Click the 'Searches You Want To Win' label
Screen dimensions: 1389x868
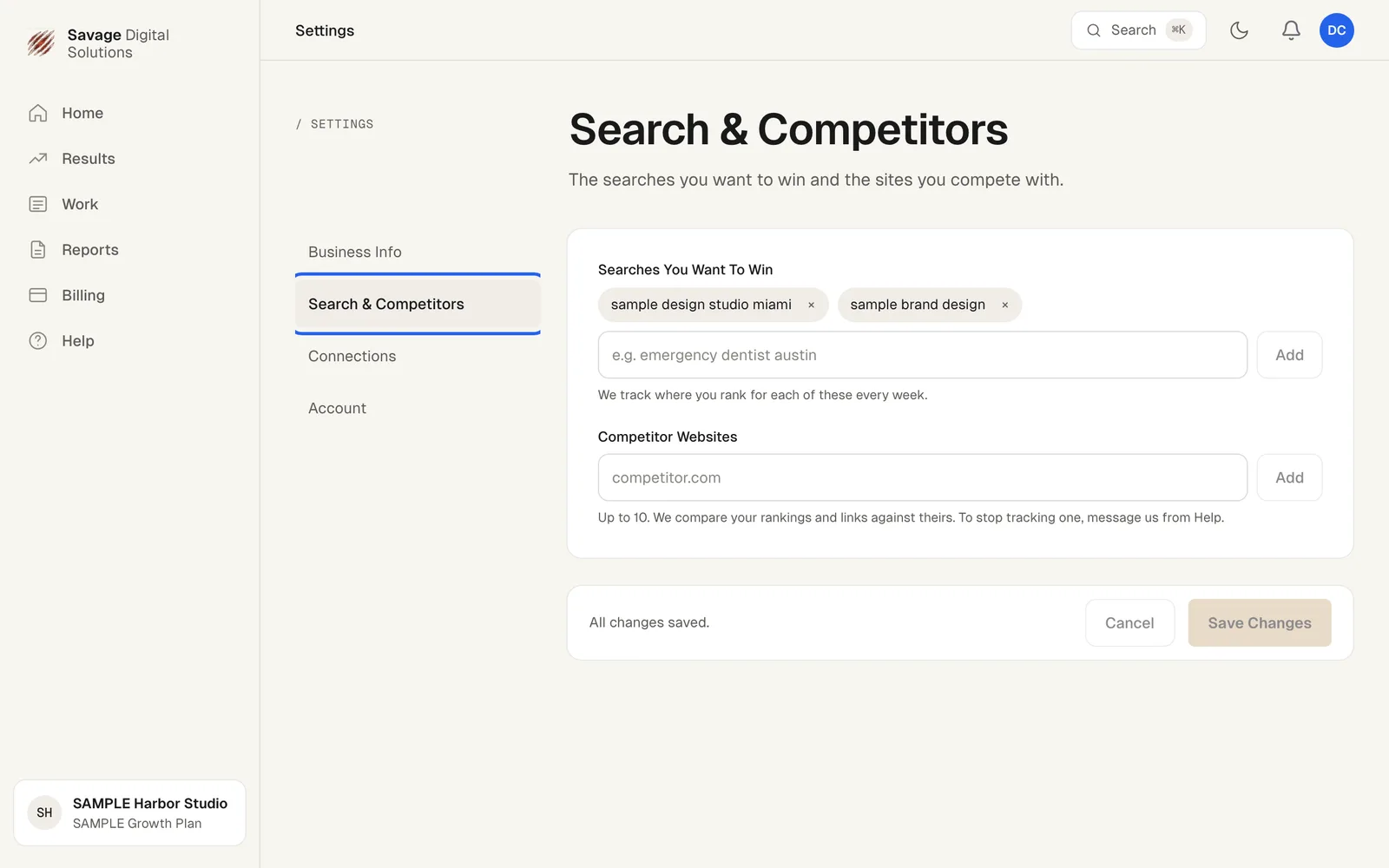(685, 270)
